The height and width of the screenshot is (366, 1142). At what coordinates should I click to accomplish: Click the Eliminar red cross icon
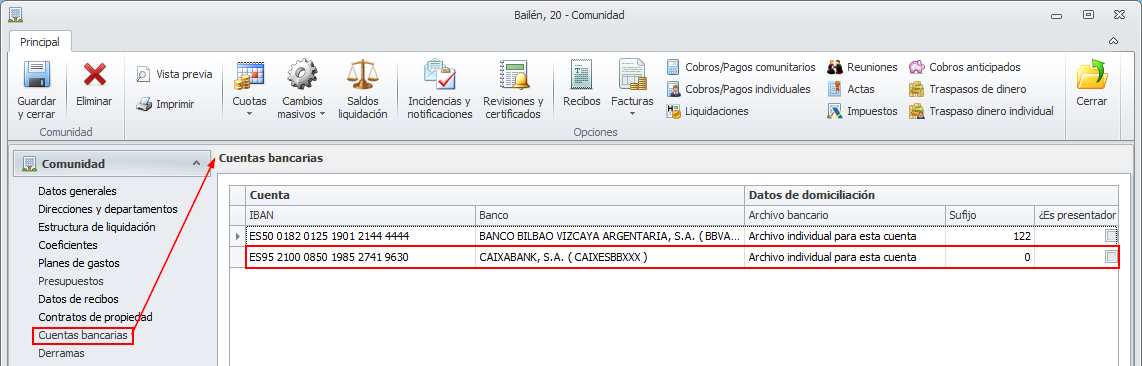(94, 75)
